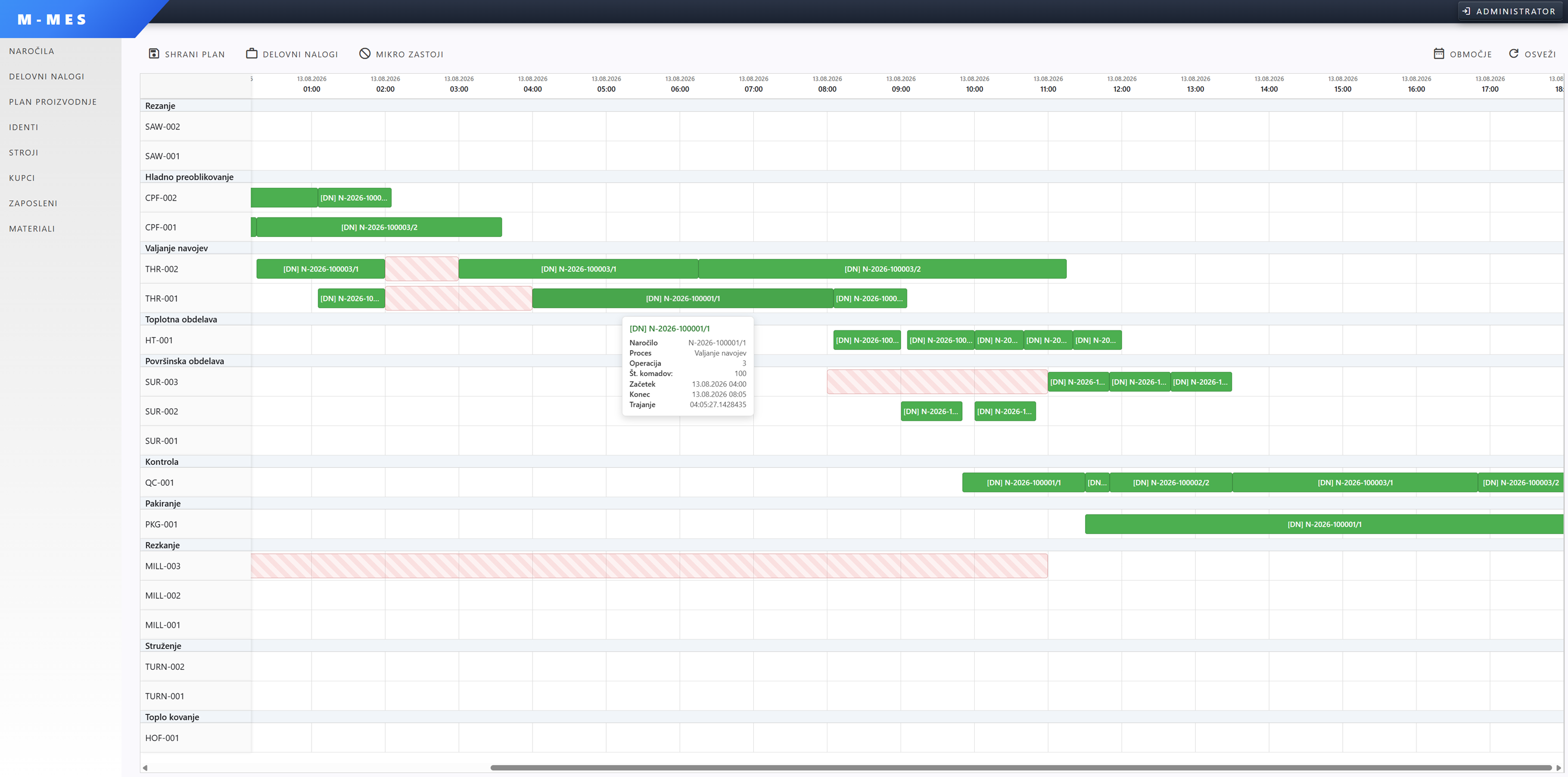The width and height of the screenshot is (1568, 777).
Task: Click the horizontal scrollbar thumb at the bottom
Action: (1021, 768)
